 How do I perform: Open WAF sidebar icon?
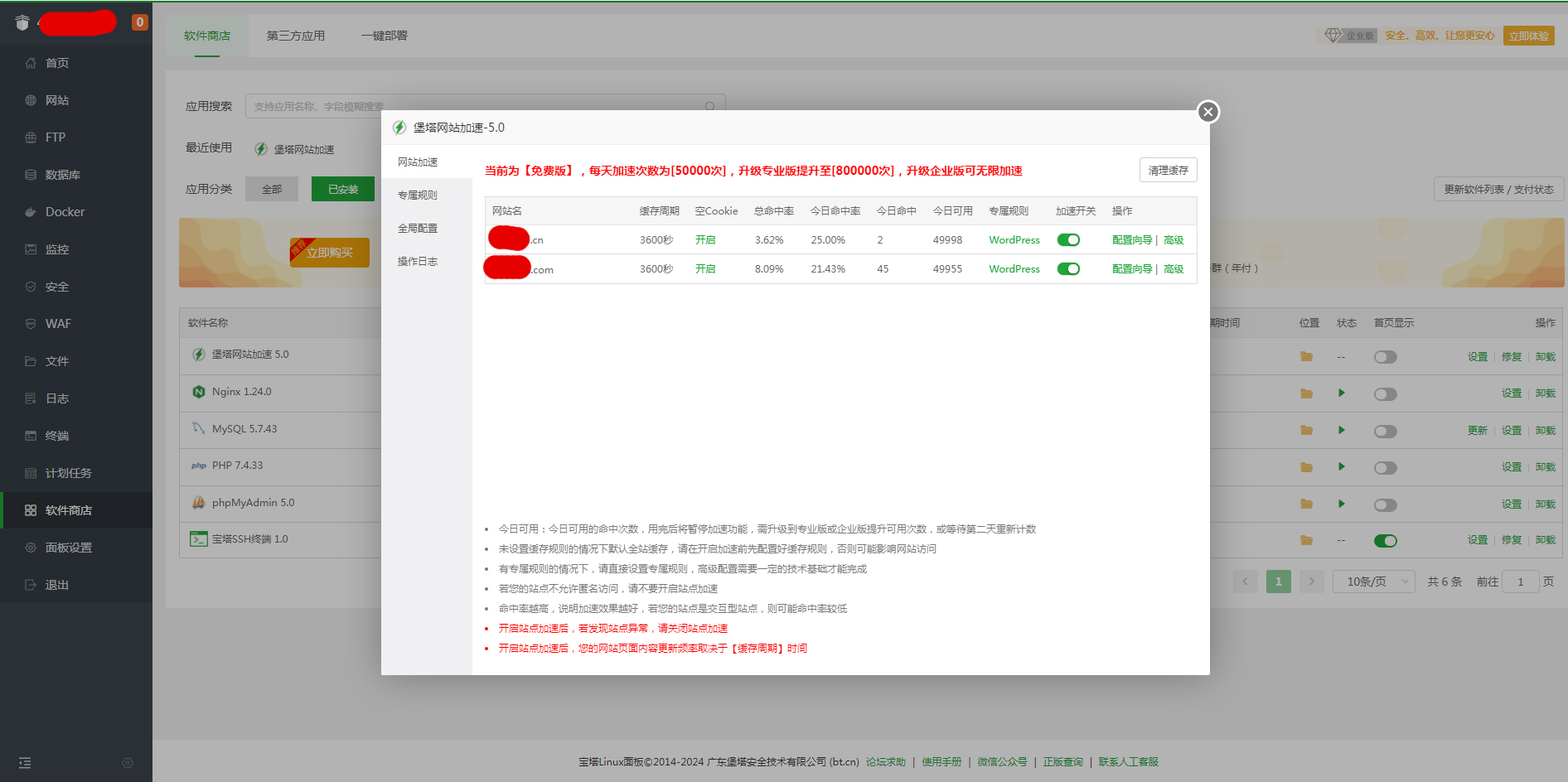tap(31, 324)
